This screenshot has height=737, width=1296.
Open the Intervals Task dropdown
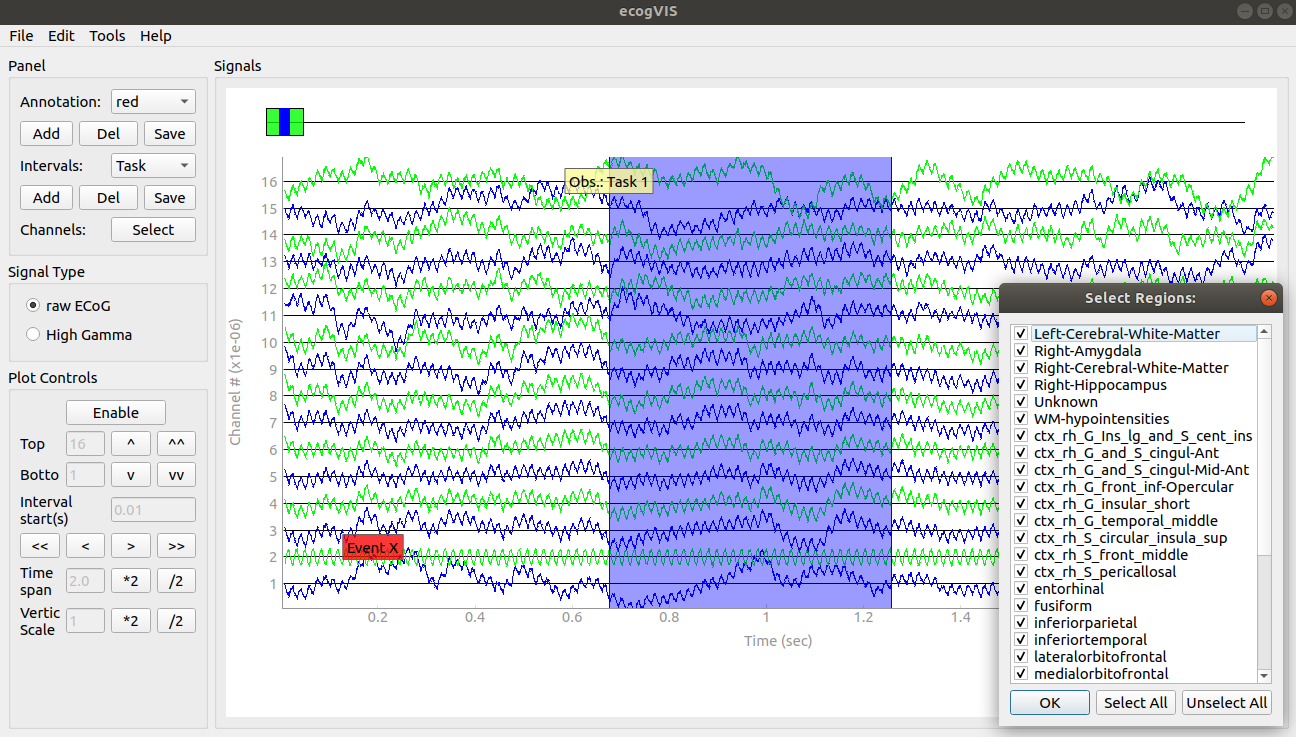pos(153,166)
